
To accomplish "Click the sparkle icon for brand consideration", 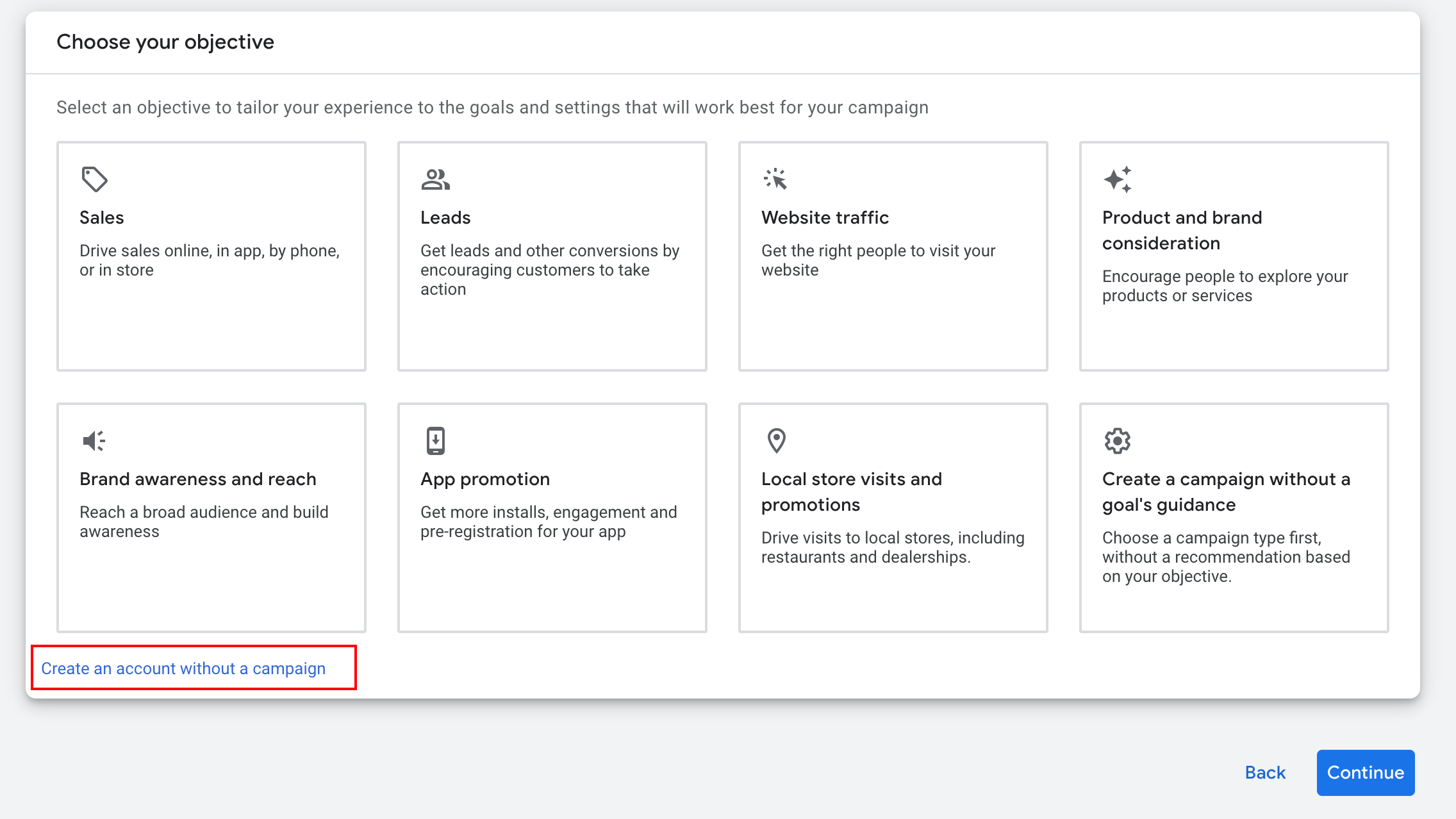I will point(1117,179).
